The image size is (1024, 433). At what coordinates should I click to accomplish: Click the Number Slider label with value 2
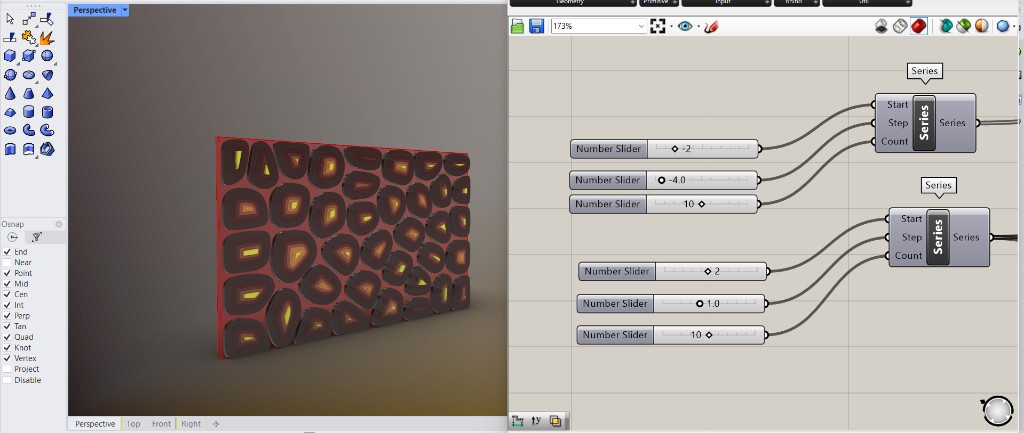(616, 272)
